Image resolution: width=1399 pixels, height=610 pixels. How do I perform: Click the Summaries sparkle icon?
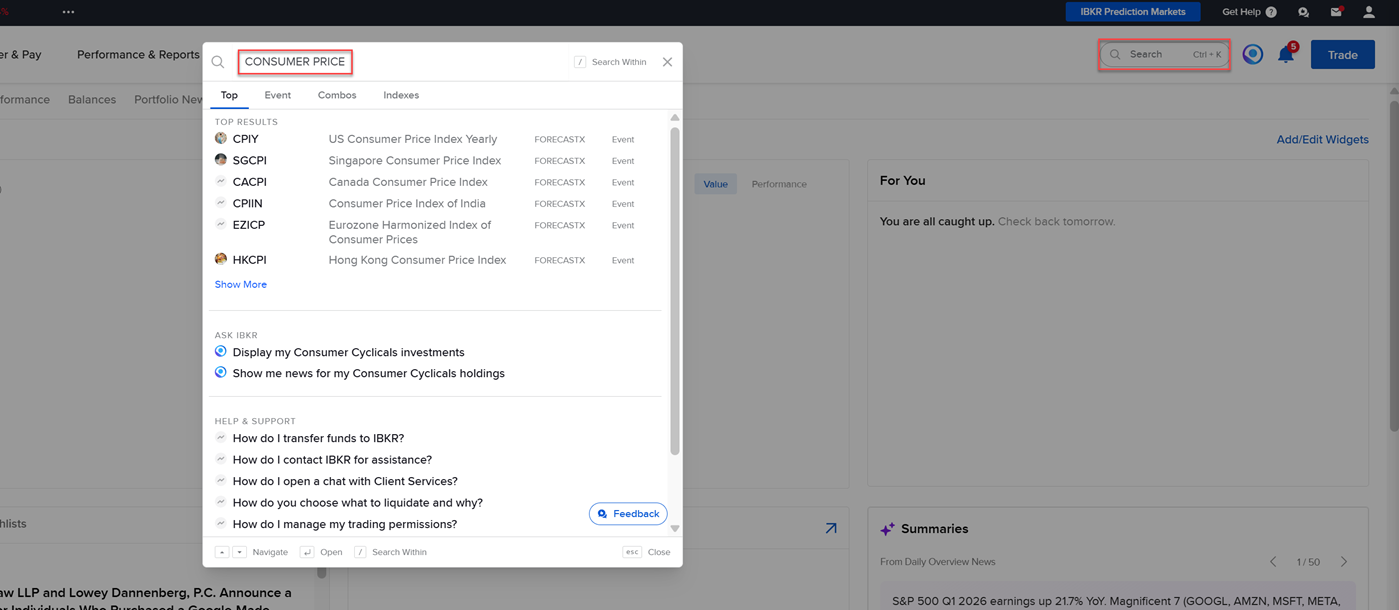887,529
